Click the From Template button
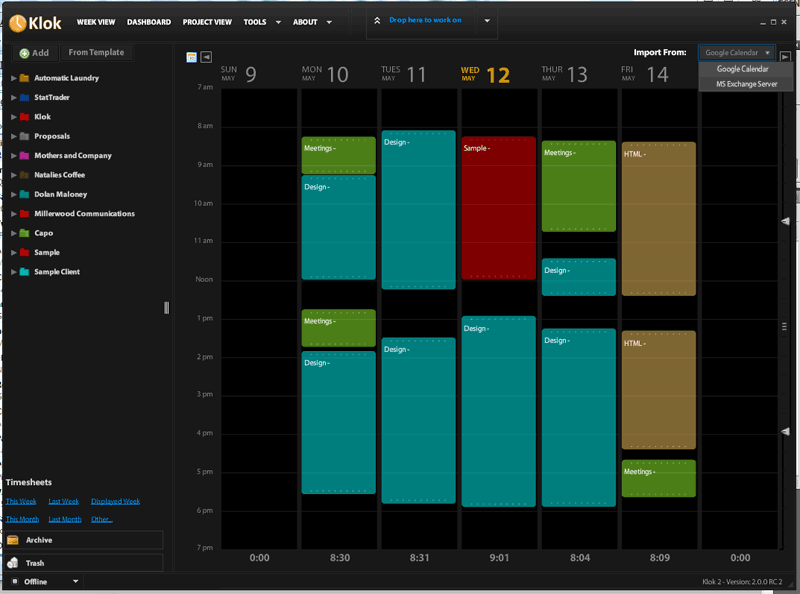The image size is (800, 594). pyautogui.click(x=96, y=52)
